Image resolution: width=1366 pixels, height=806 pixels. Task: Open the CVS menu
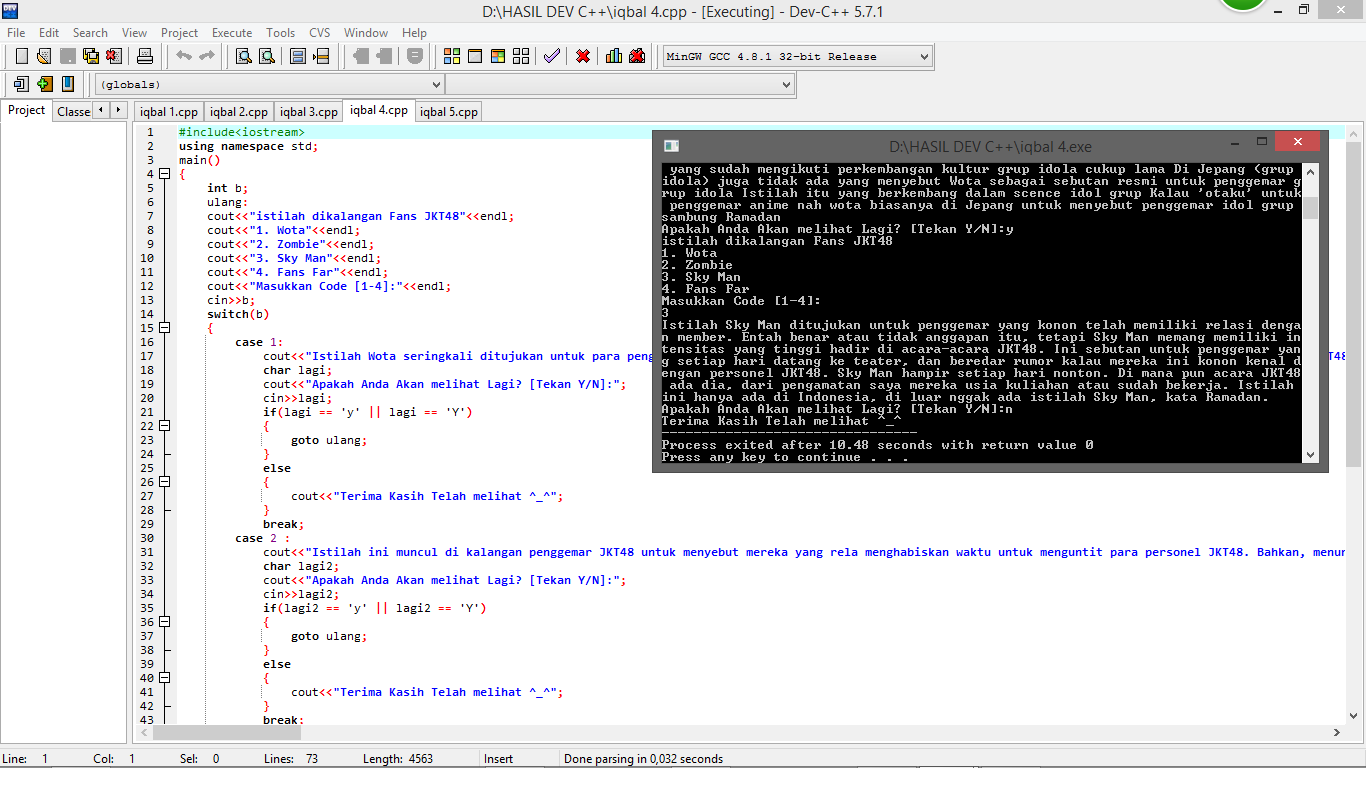[320, 33]
